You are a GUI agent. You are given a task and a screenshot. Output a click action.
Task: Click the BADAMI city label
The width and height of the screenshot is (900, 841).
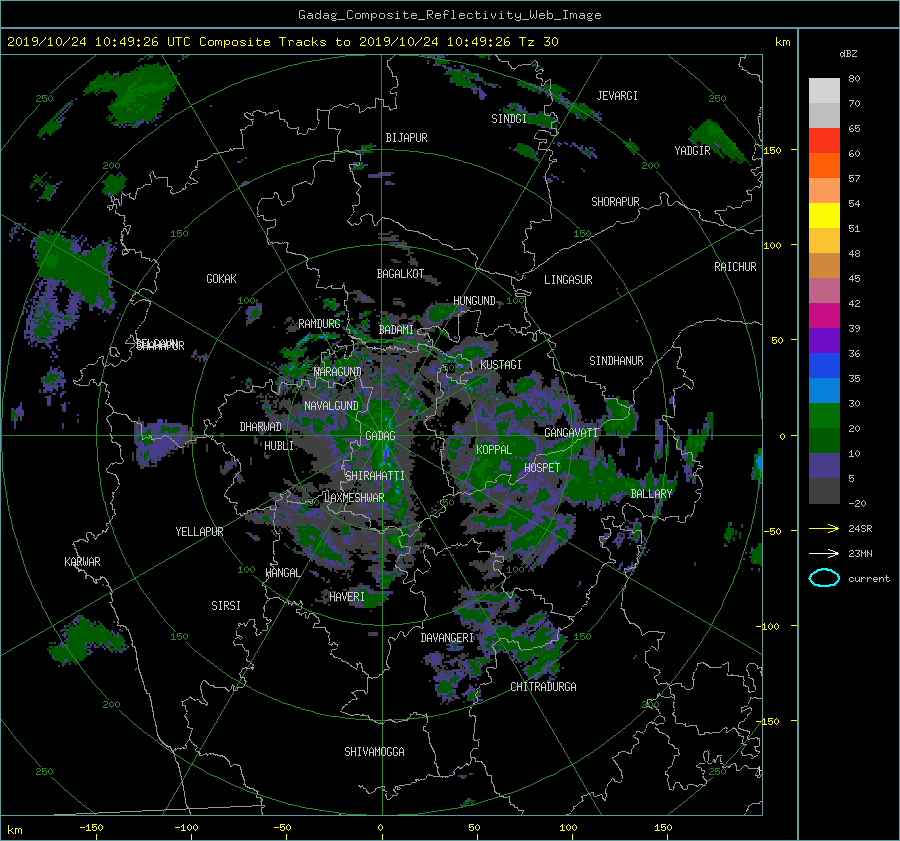(396, 330)
